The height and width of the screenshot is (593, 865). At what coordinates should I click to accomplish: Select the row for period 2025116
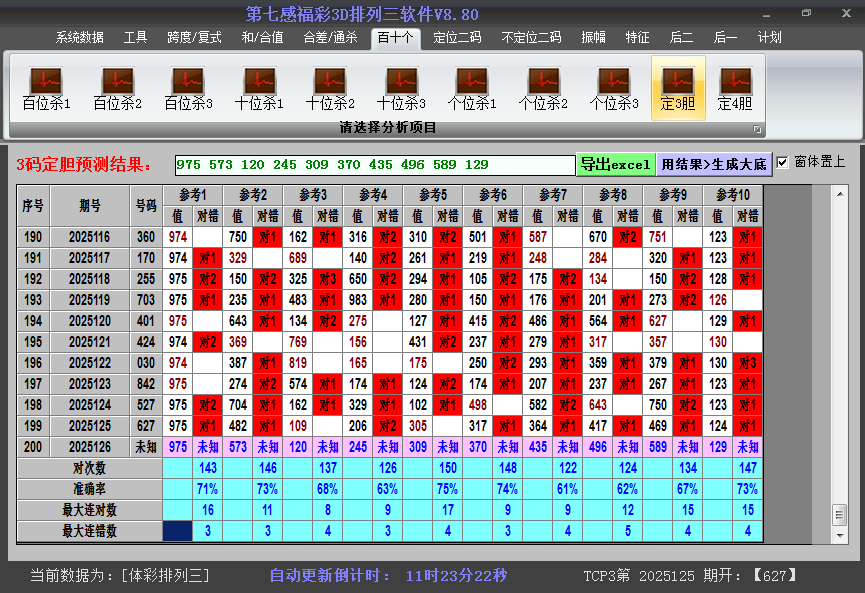389,237
